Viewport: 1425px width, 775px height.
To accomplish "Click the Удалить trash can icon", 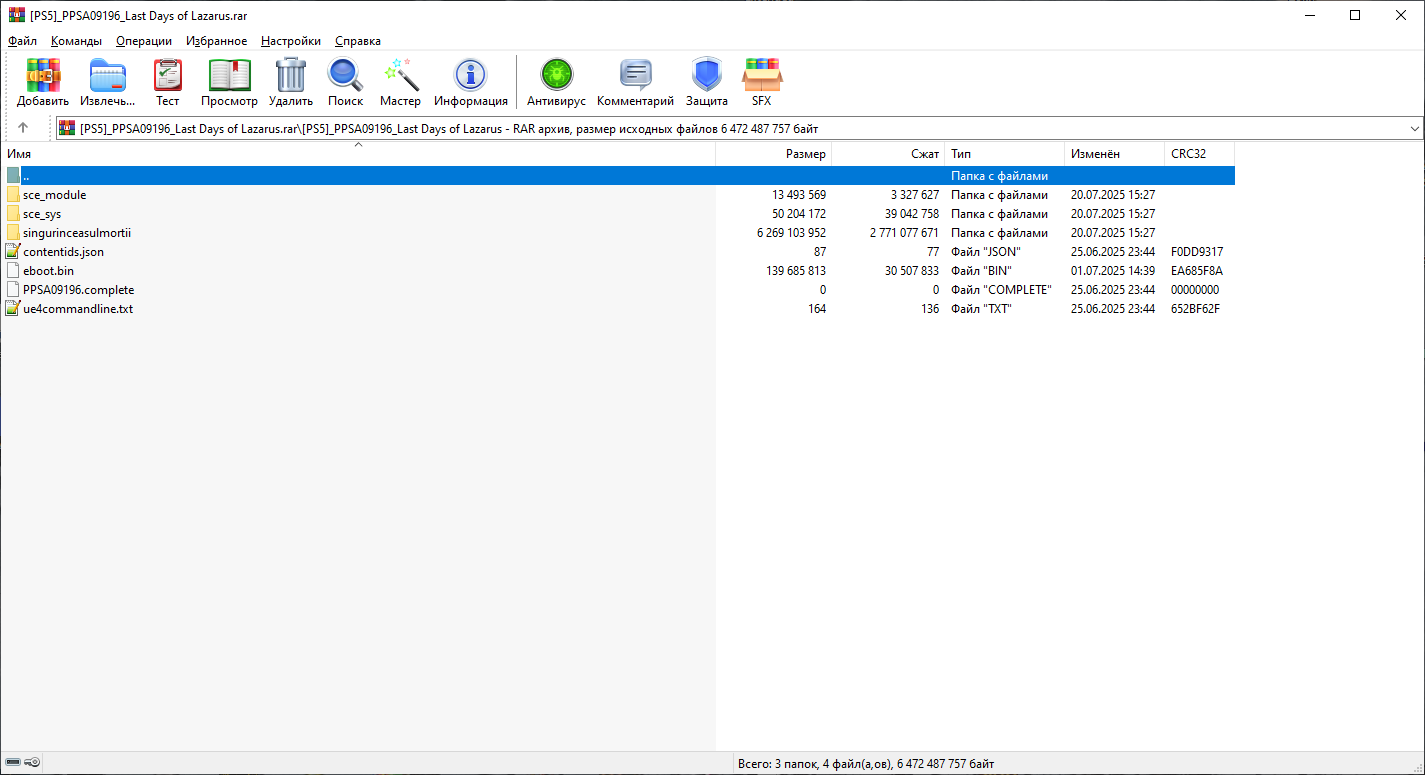I will [x=290, y=75].
